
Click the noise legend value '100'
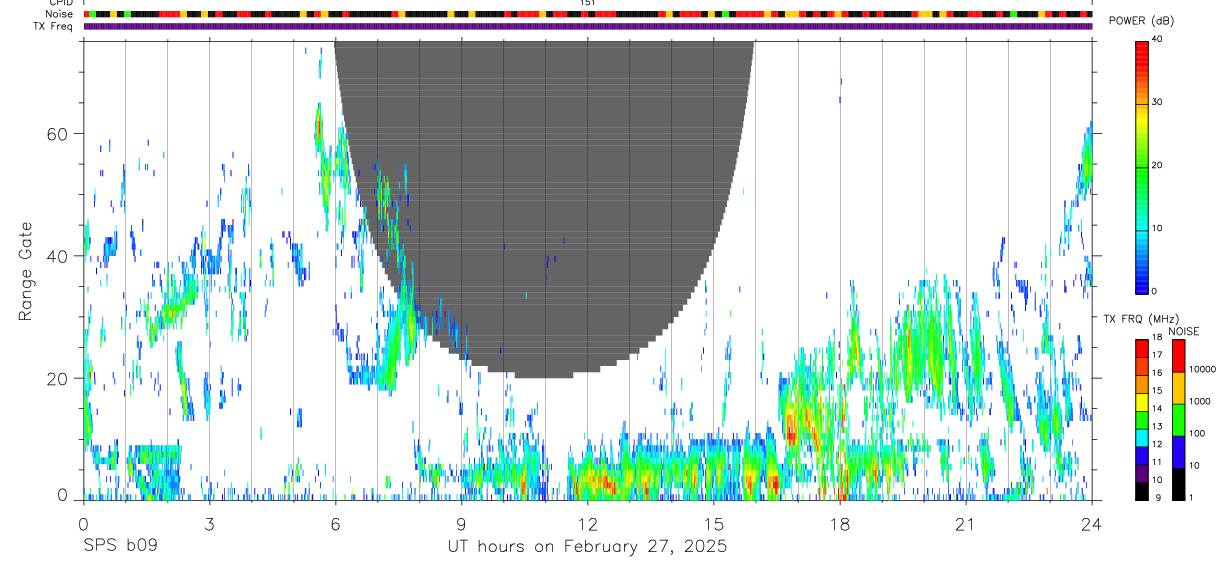pyautogui.click(x=1197, y=433)
